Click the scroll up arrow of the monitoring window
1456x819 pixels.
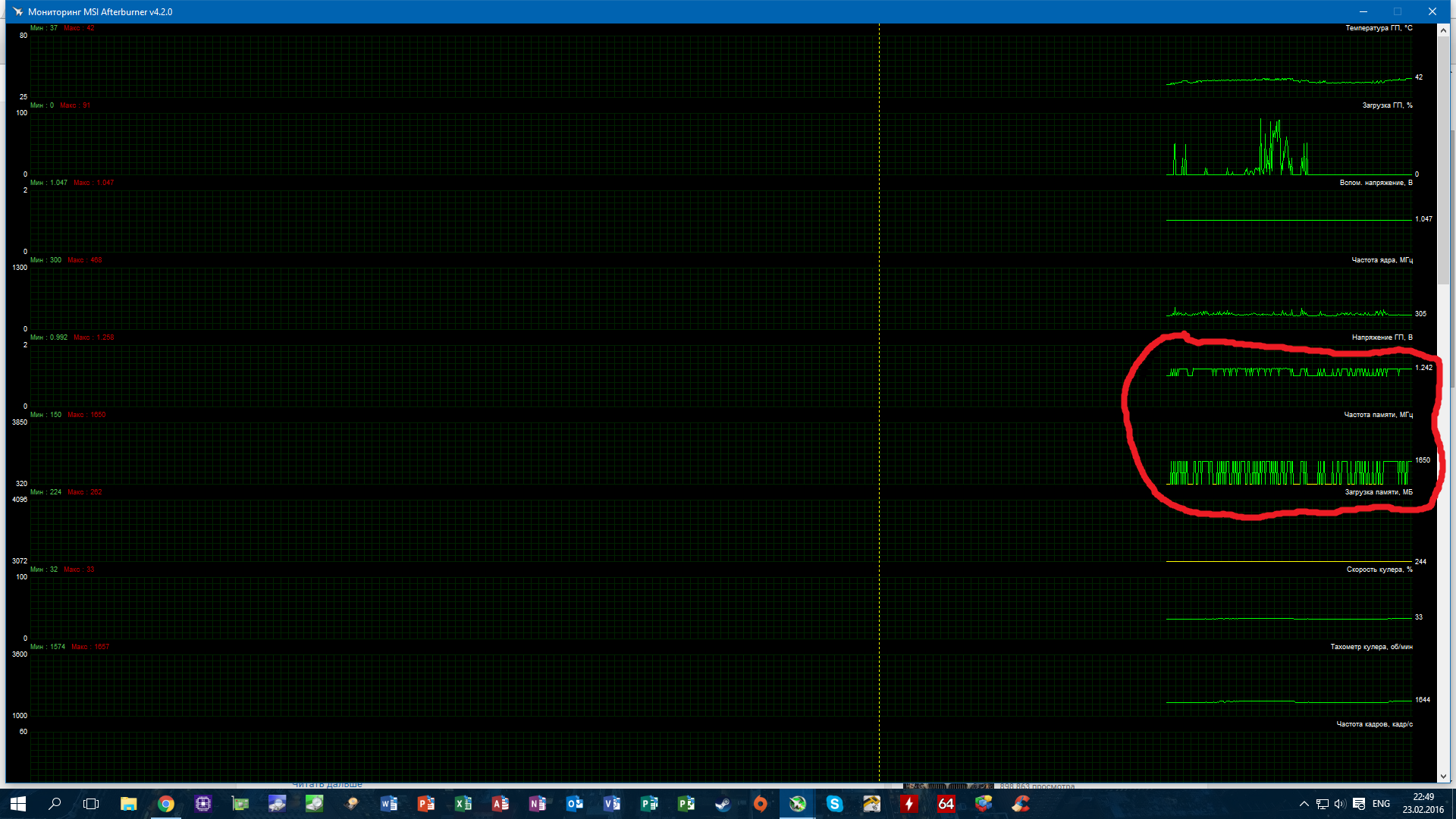pyautogui.click(x=1443, y=31)
